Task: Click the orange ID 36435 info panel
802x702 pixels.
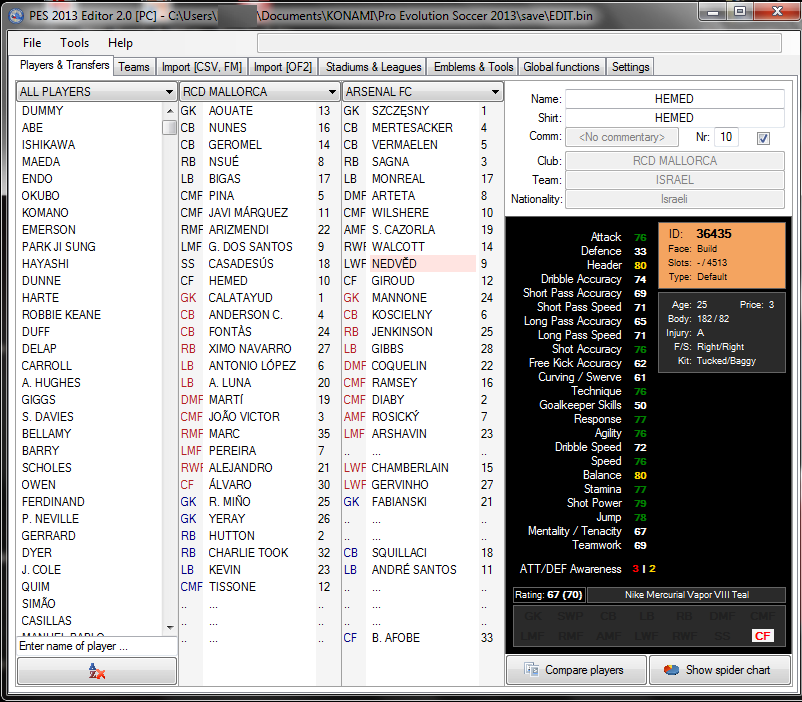Action: pyautogui.click(x=722, y=255)
